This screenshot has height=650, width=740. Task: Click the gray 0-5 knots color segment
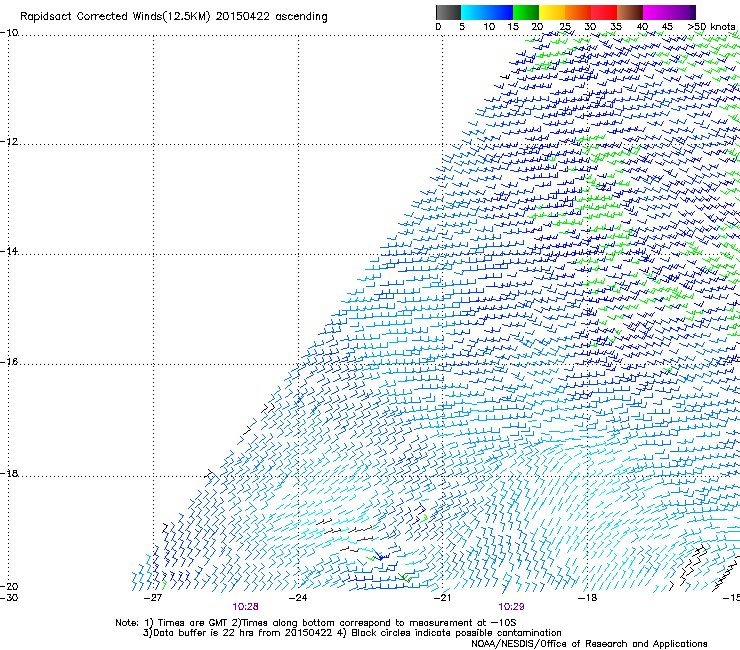pyautogui.click(x=448, y=12)
